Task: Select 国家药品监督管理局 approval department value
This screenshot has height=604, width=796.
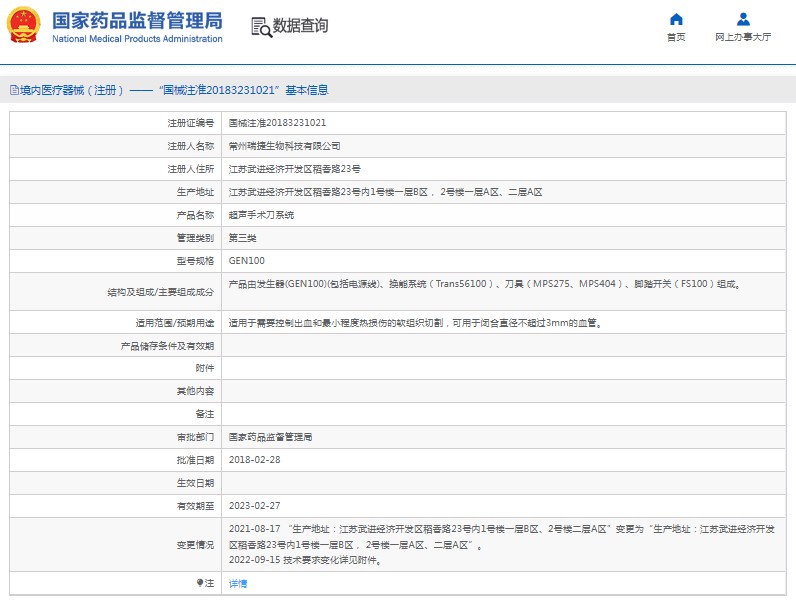Action: coord(270,437)
